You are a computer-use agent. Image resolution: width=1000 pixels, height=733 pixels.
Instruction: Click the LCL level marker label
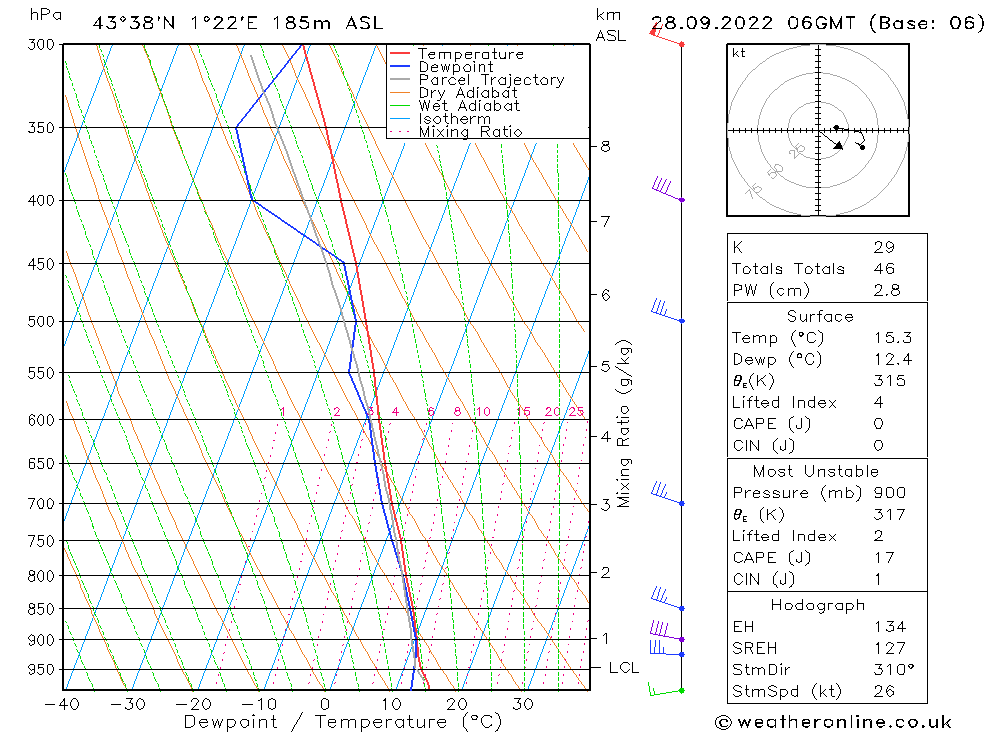(624, 668)
